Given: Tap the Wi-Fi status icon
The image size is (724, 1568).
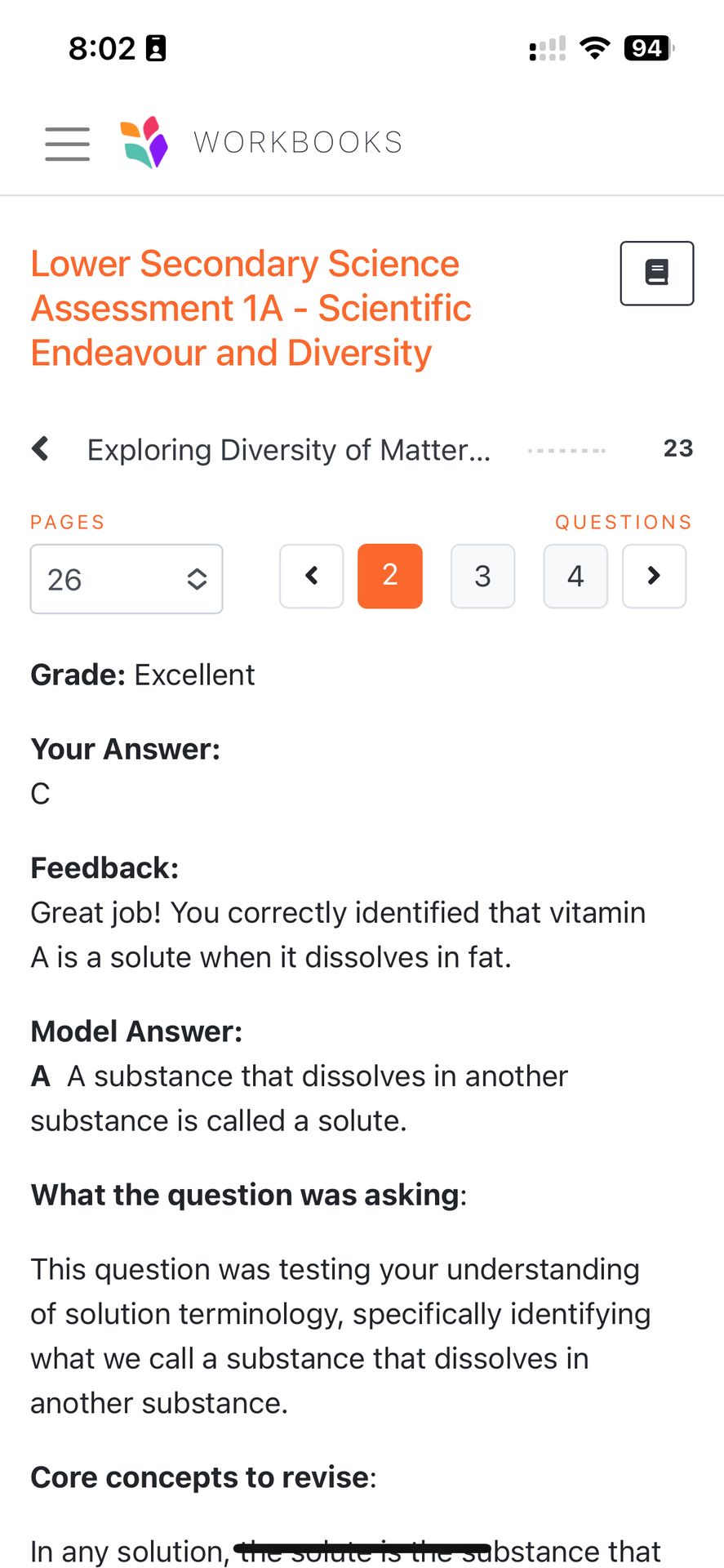Looking at the screenshot, I should (x=595, y=48).
